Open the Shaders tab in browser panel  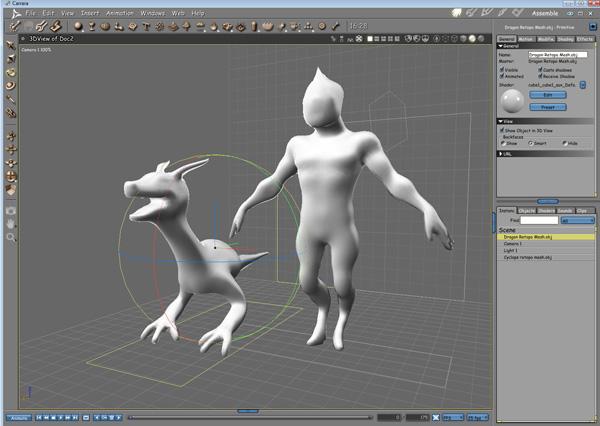point(546,211)
